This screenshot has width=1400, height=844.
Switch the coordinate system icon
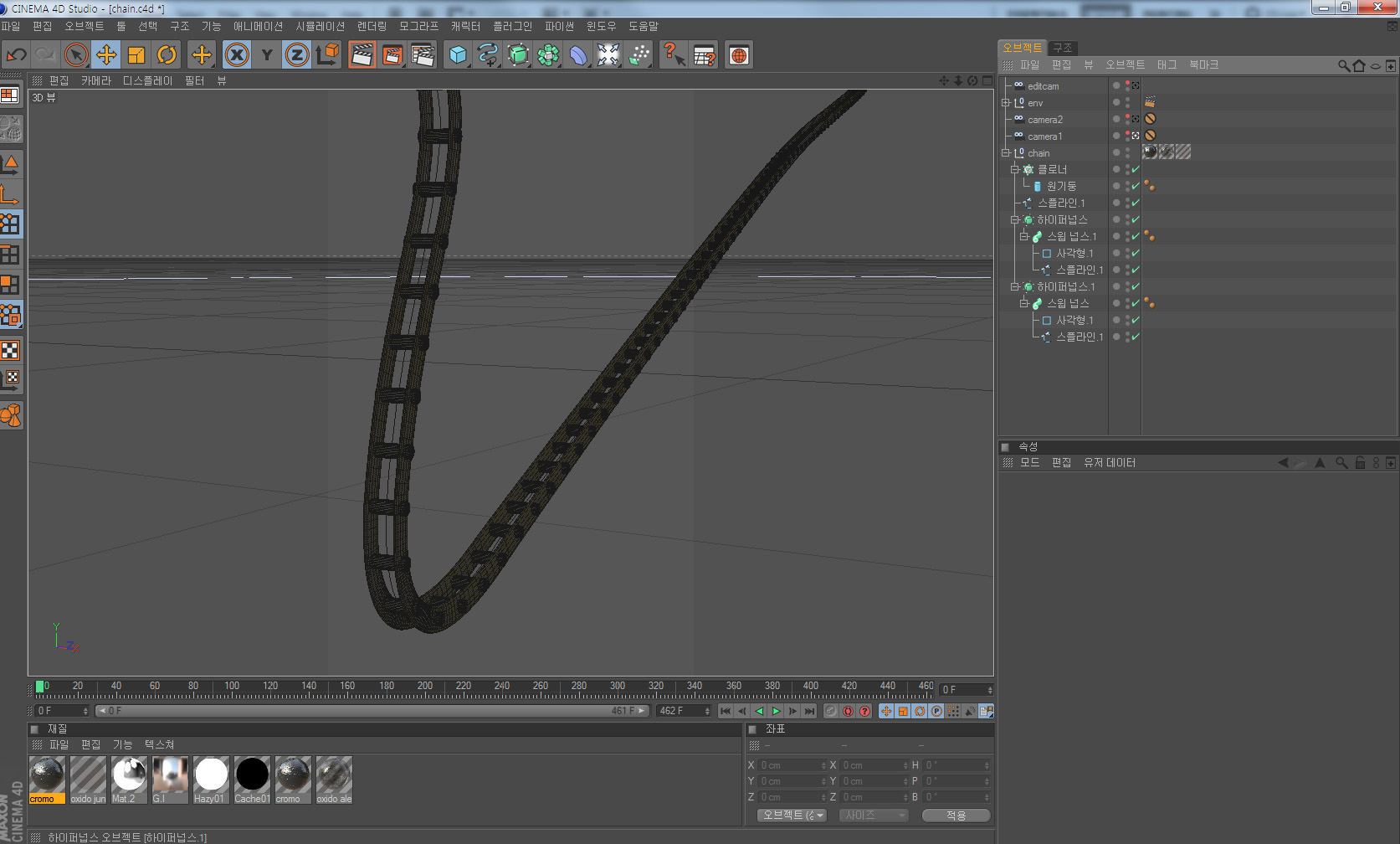point(327,55)
